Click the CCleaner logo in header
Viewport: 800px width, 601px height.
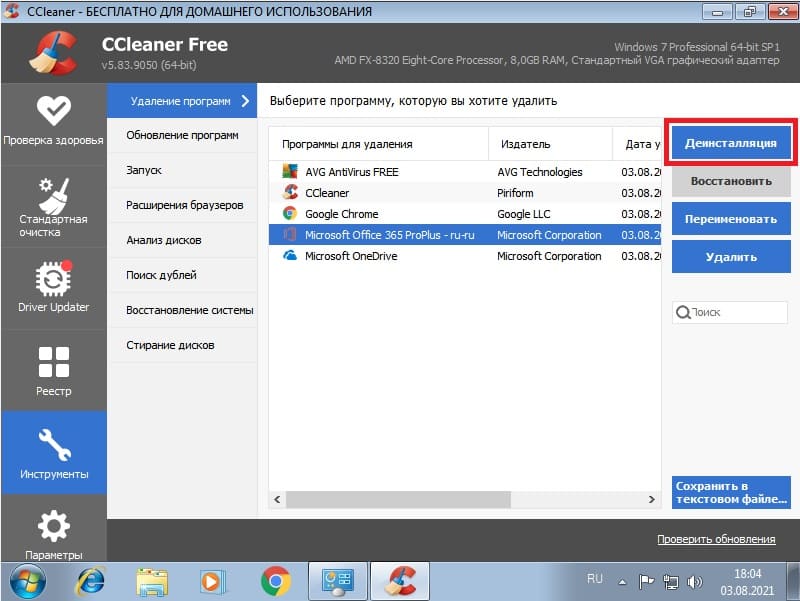53,53
